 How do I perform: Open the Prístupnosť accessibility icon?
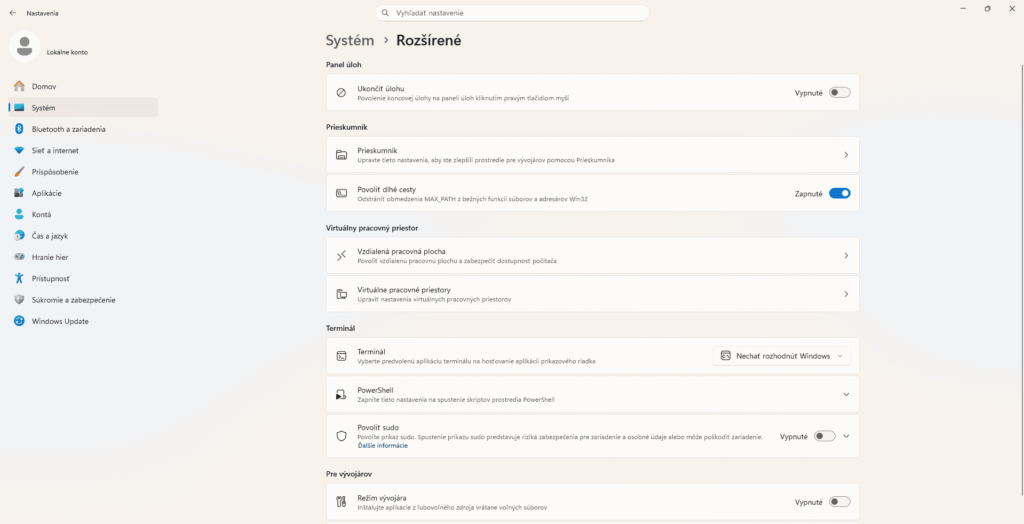coord(19,278)
